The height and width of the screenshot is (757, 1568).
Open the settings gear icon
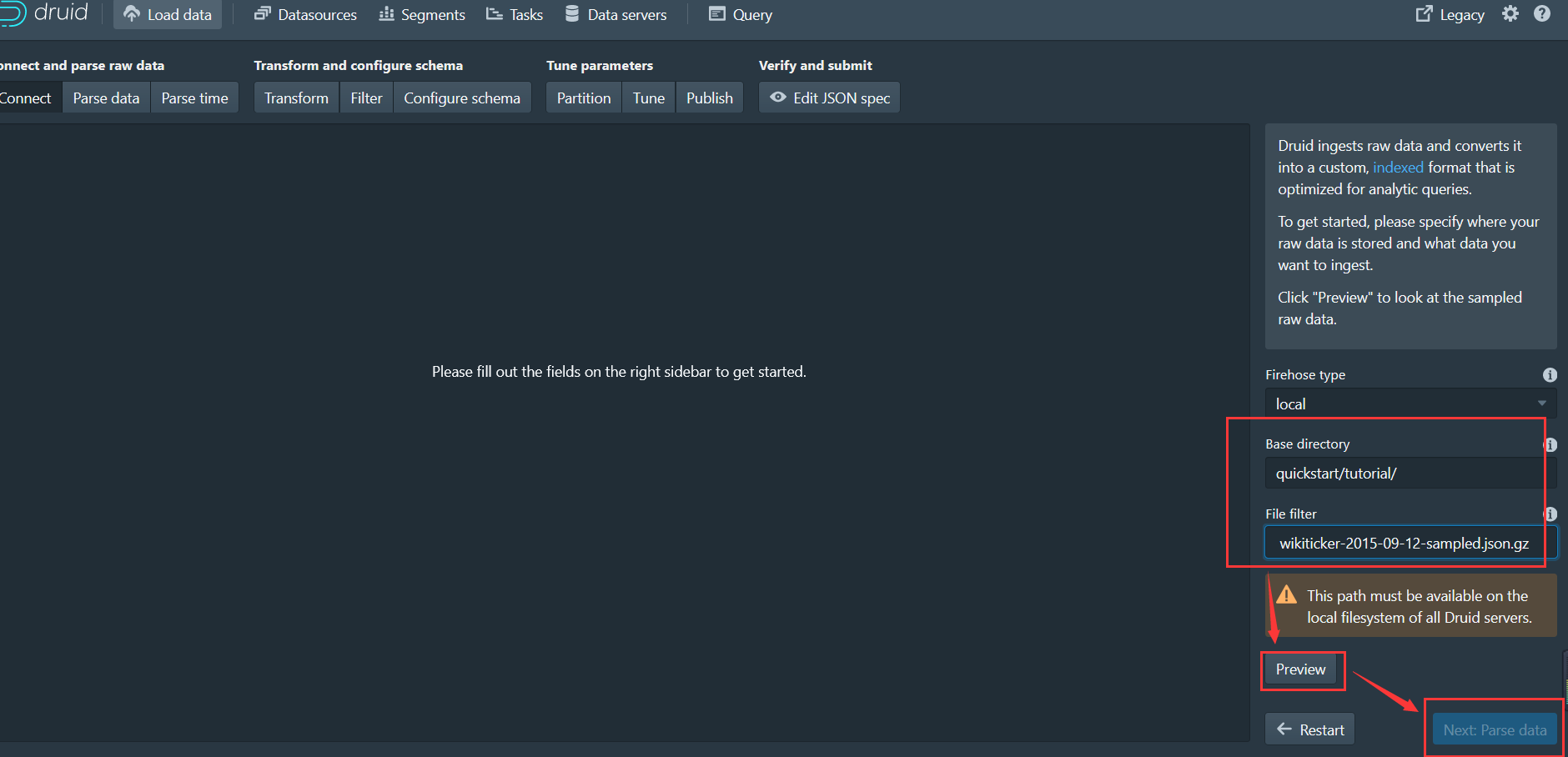click(1510, 13)
